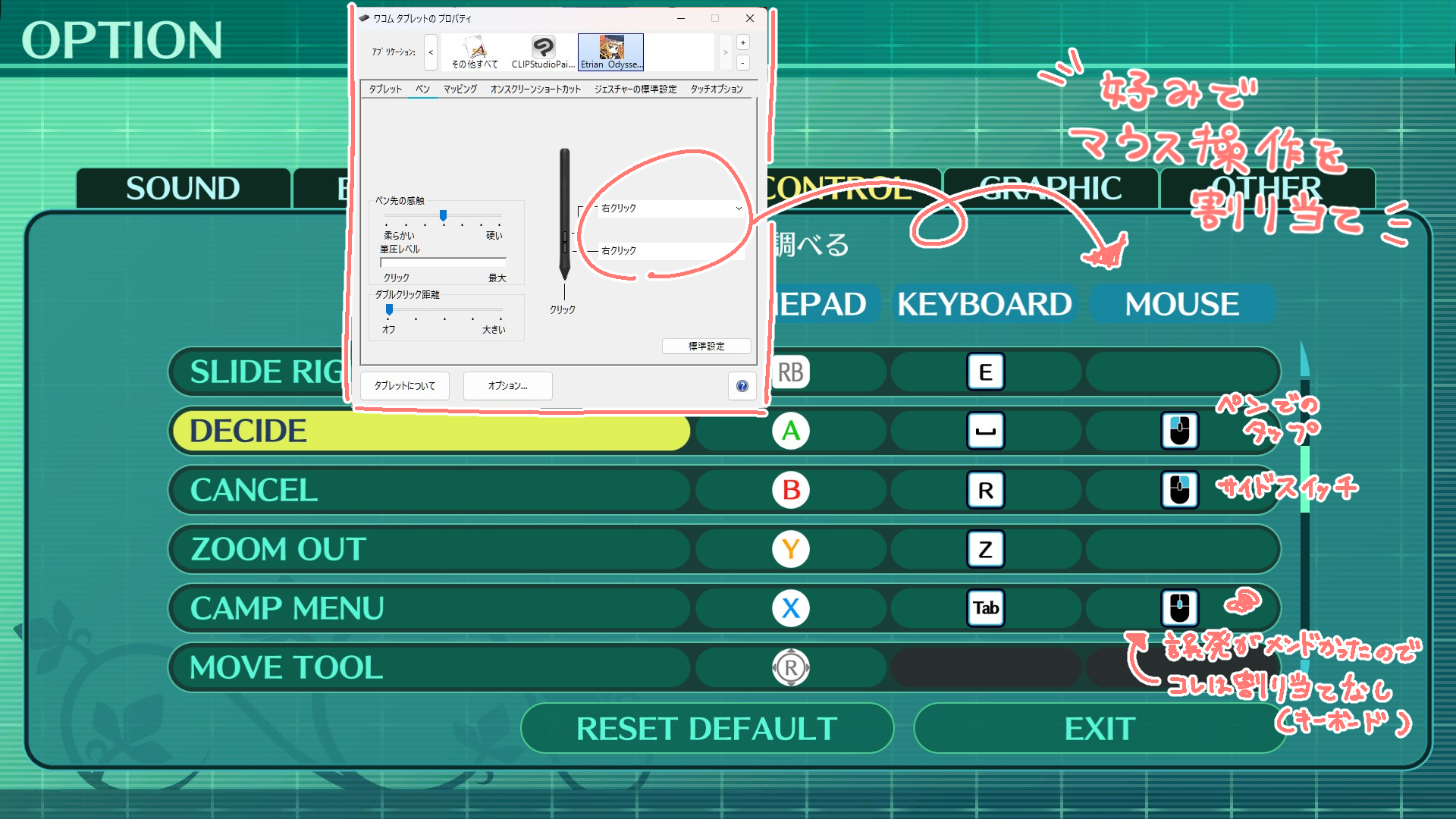Click the A gamepad button for DECIDE

791,431
